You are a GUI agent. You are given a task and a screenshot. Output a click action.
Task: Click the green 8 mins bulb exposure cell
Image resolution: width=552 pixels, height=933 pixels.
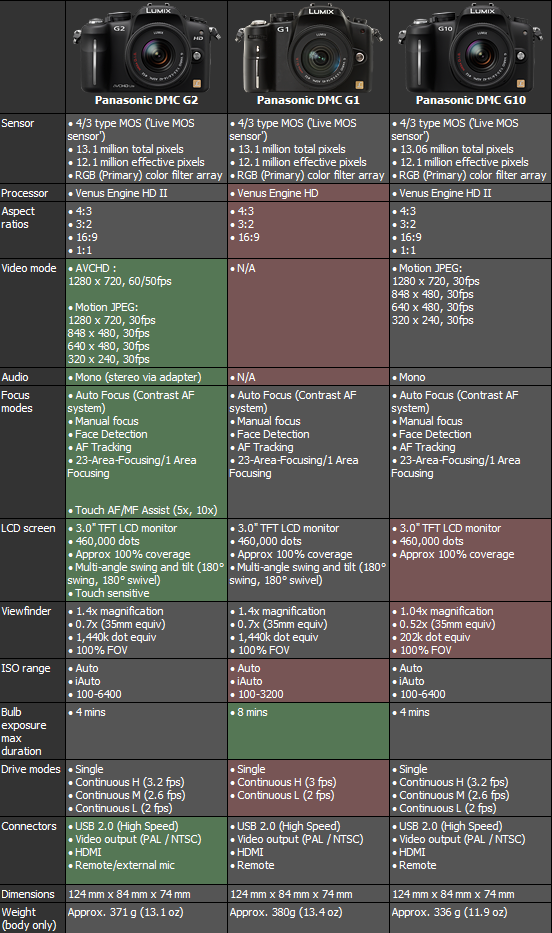(x=308, y=731)
